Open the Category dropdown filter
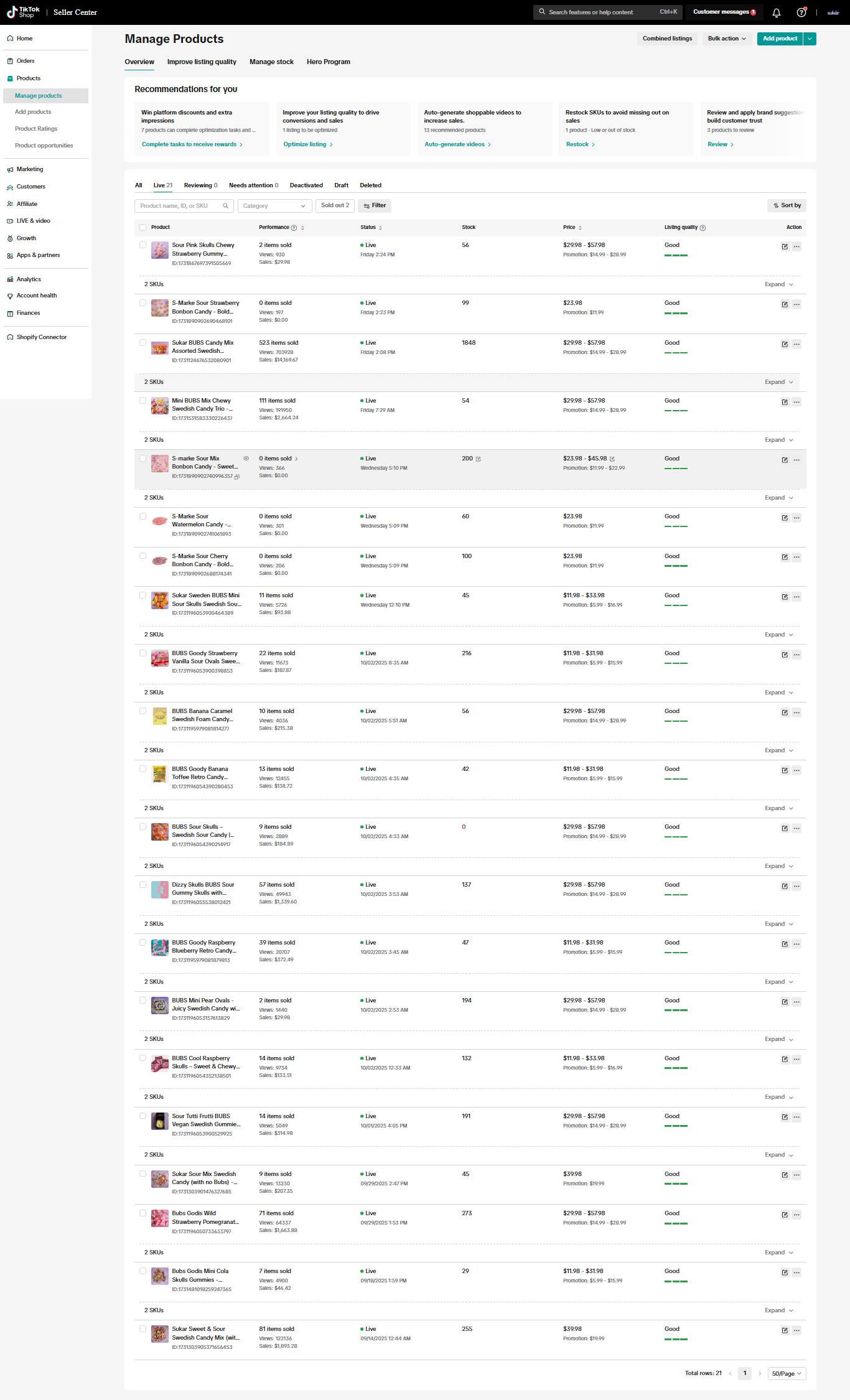Viewport: 850px width, 1400px height. (x=274, y=206)
